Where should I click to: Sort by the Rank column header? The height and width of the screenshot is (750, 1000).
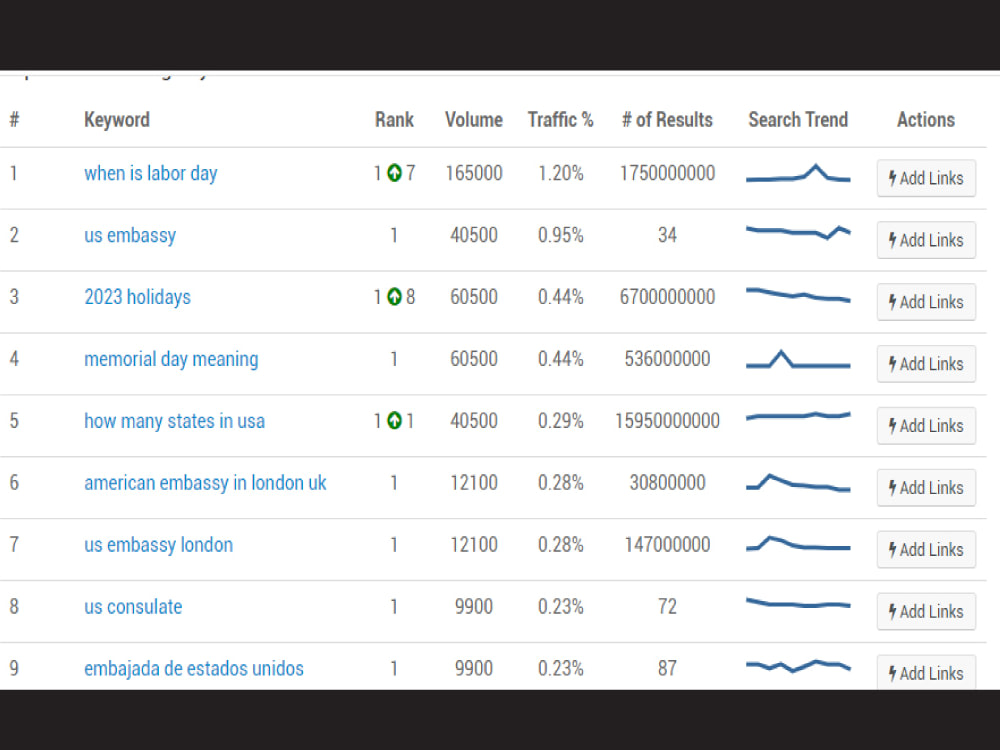394,120
